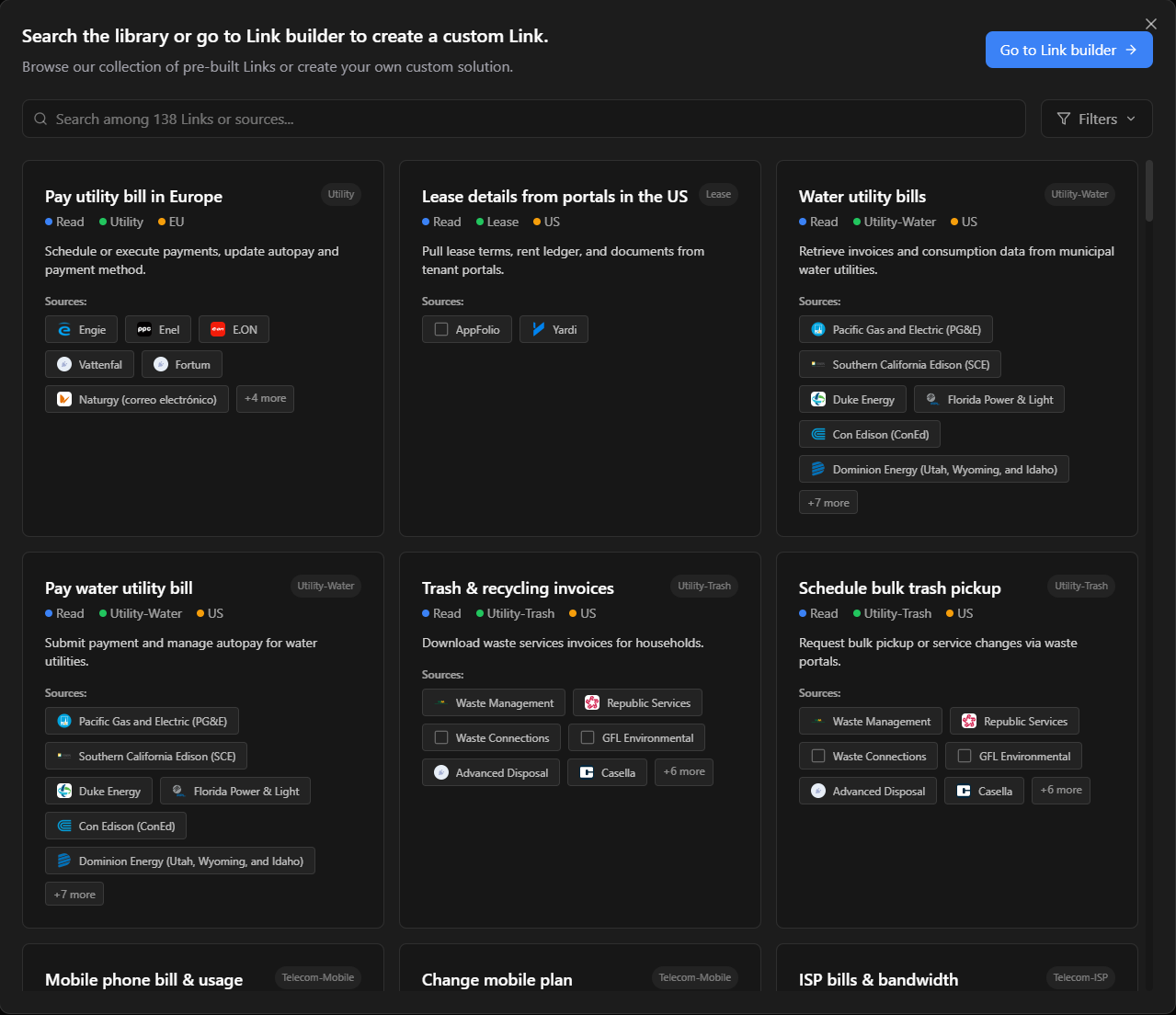Click Dominion Energy logo in Water utility bills card
This screenshot has width=1176, height=1015.
tap(818, 470)
